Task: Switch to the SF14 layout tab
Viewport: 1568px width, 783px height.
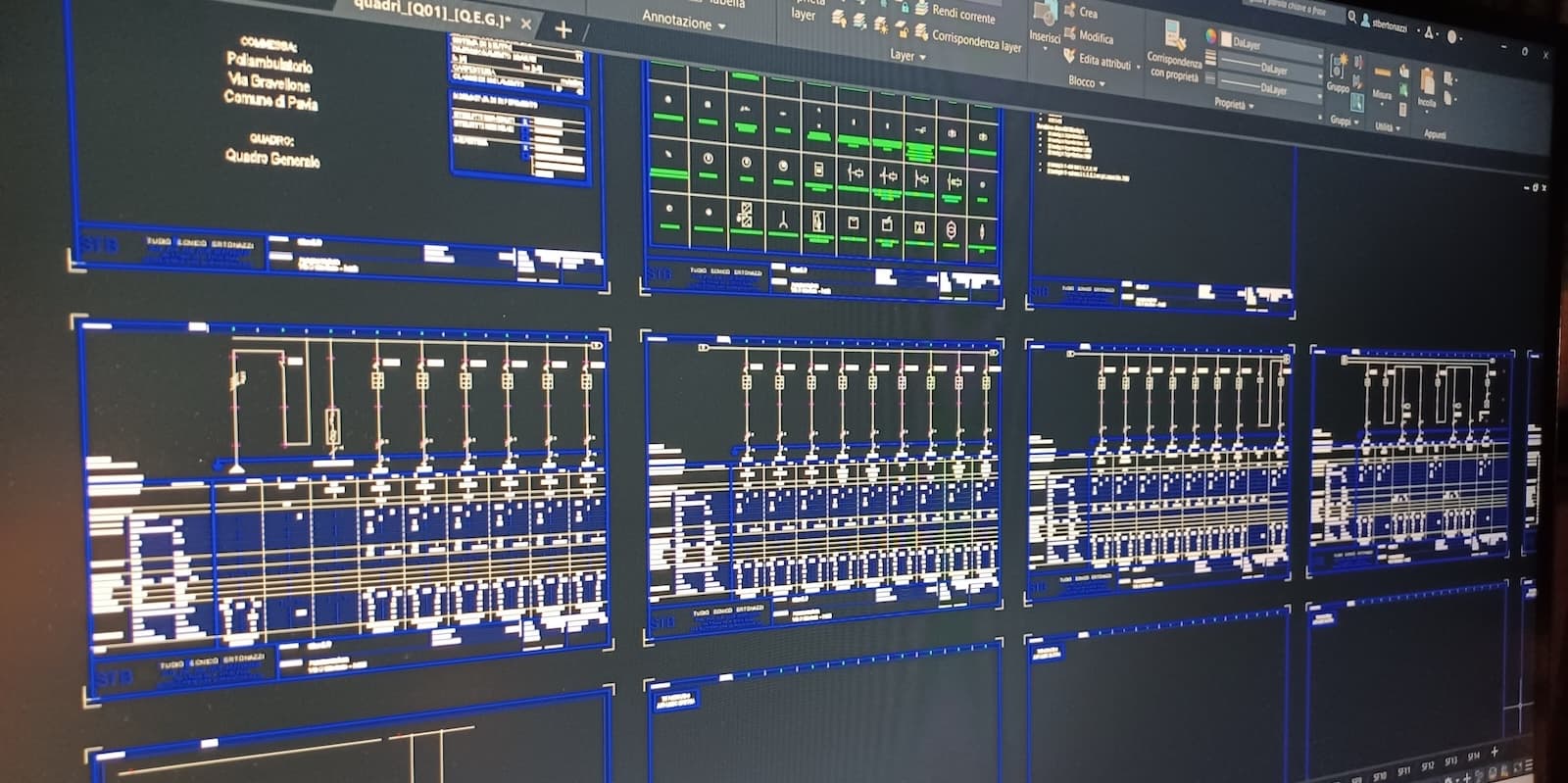Action: [1473, 757]
